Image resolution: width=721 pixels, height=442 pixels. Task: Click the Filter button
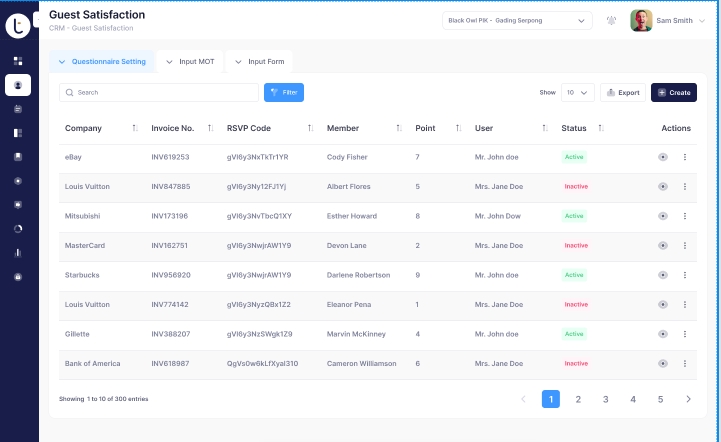pos(284,92)
